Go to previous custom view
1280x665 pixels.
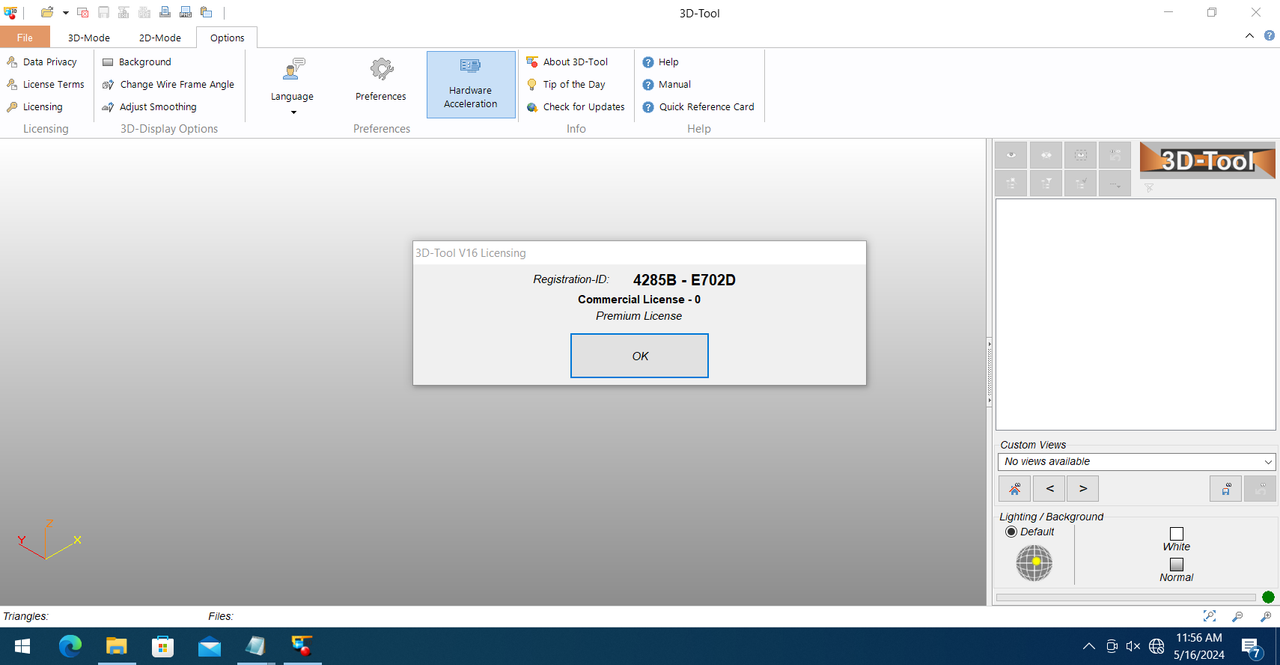[1049, 488]
